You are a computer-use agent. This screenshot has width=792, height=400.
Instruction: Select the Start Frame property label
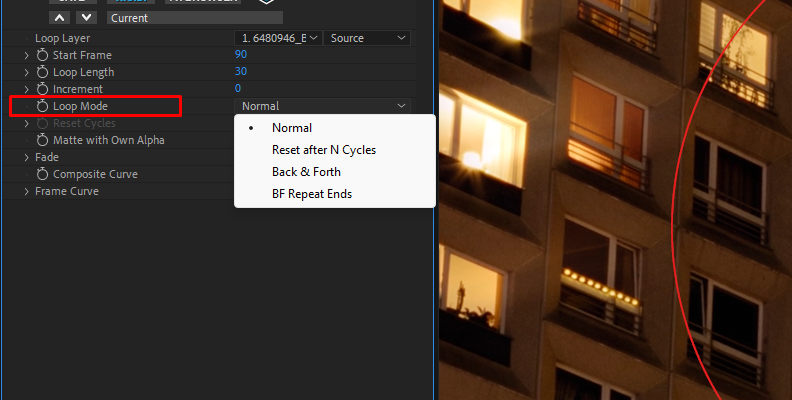(82, 55)
